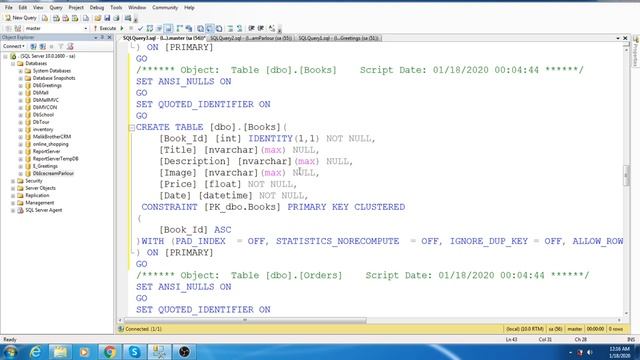
Task: Expand the SQL Server Agent node
Action: point(13,210)
